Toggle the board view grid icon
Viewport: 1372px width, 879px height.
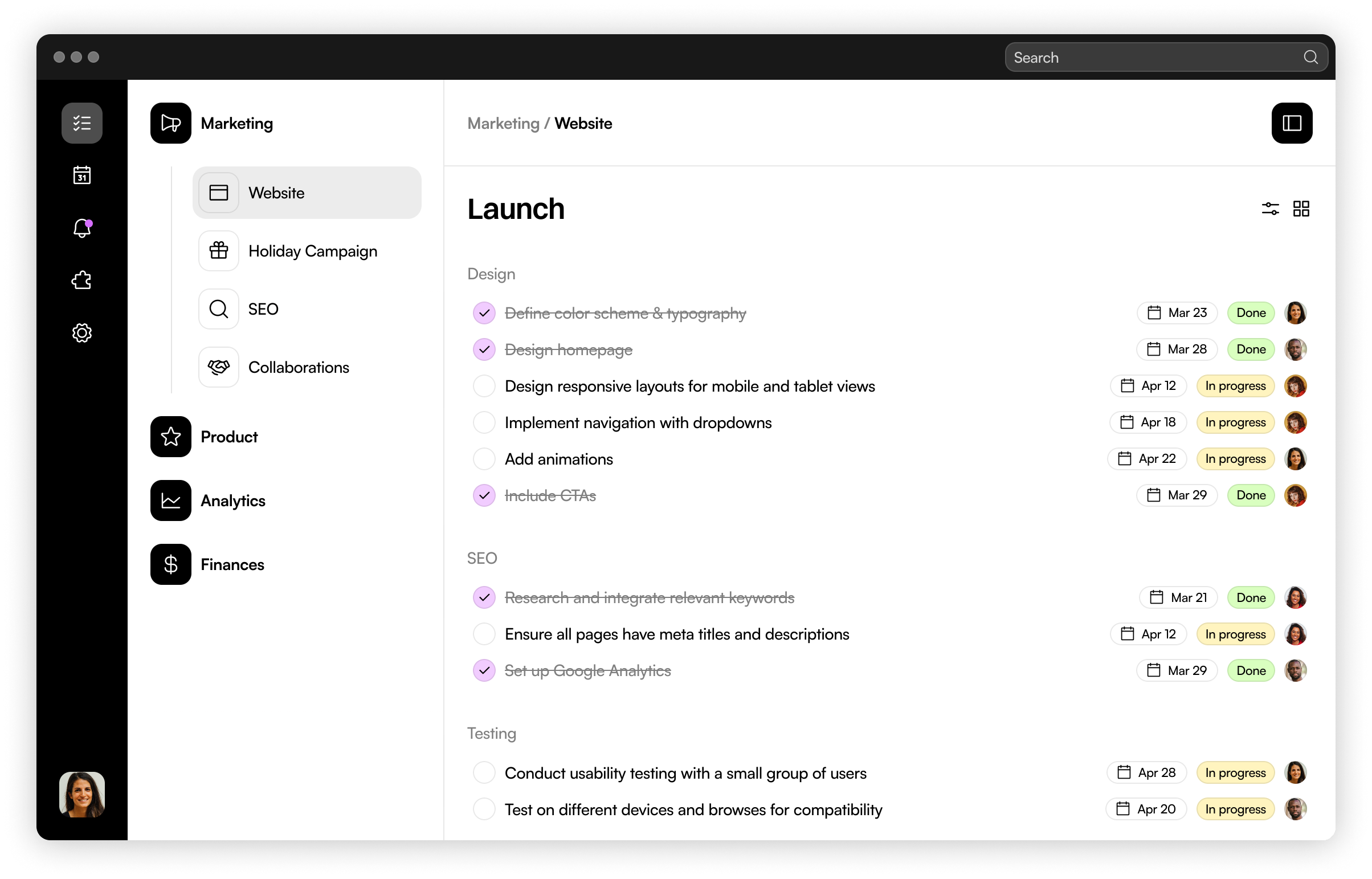pyautogui.click(x=1301, y=208)
